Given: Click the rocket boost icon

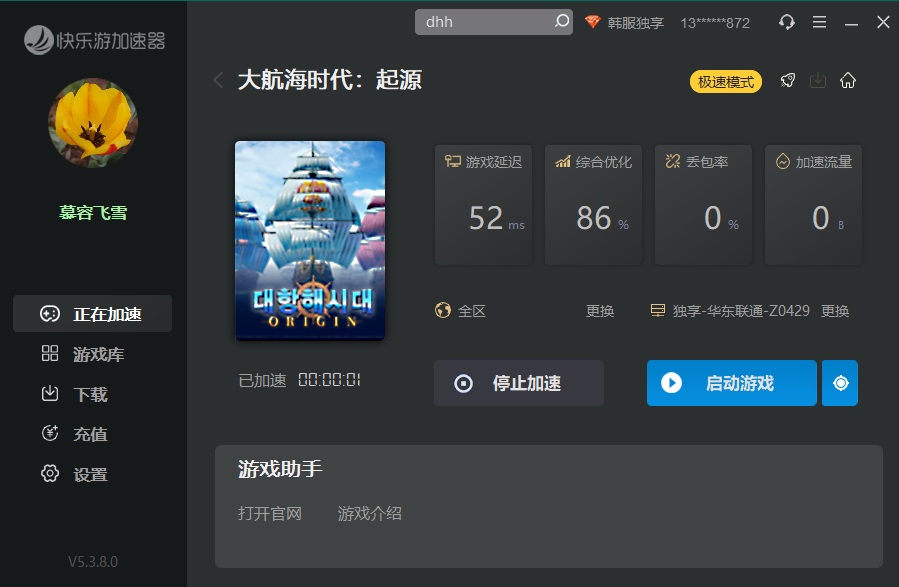Looking at the screenshot, I should point(788,81).
